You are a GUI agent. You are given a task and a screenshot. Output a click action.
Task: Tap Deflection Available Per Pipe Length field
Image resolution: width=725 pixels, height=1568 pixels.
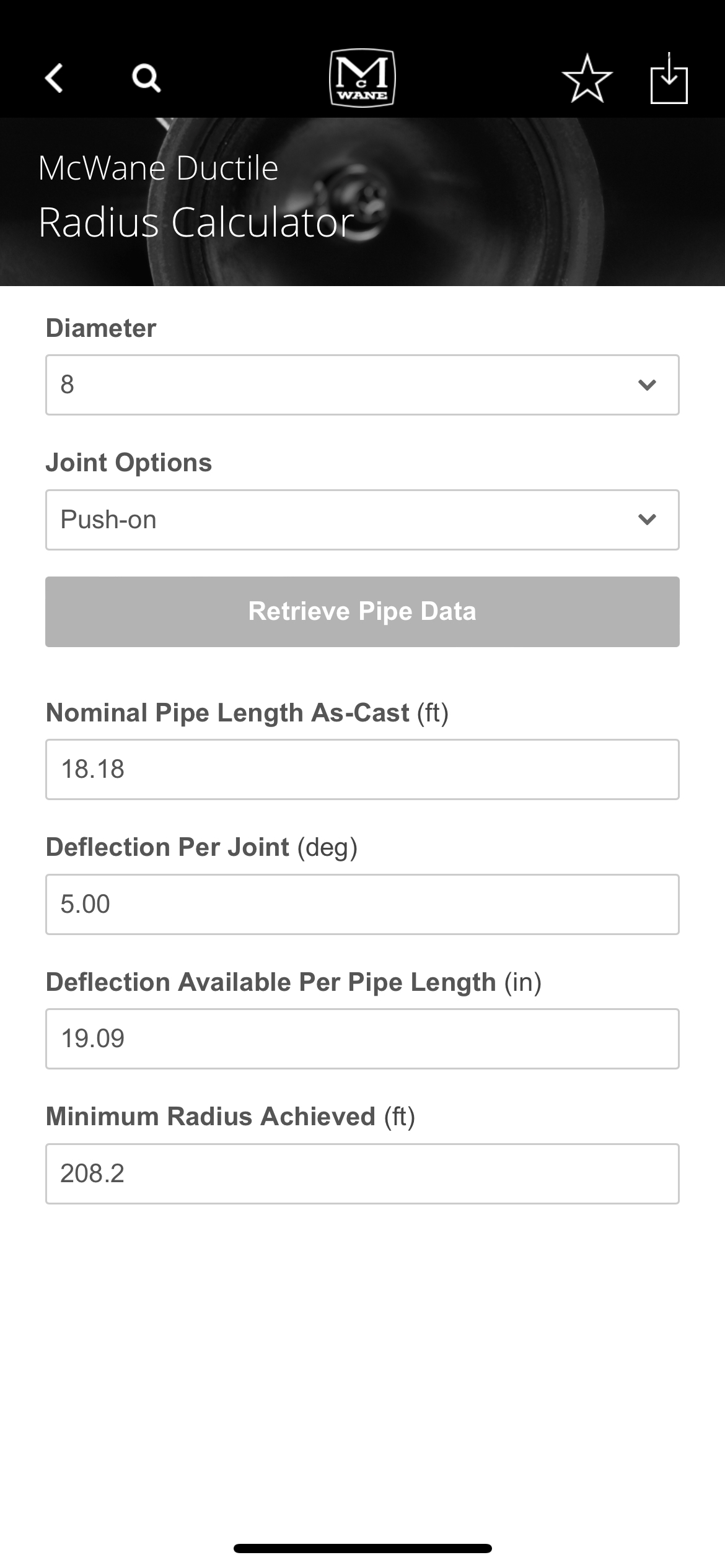[362, 1039]
